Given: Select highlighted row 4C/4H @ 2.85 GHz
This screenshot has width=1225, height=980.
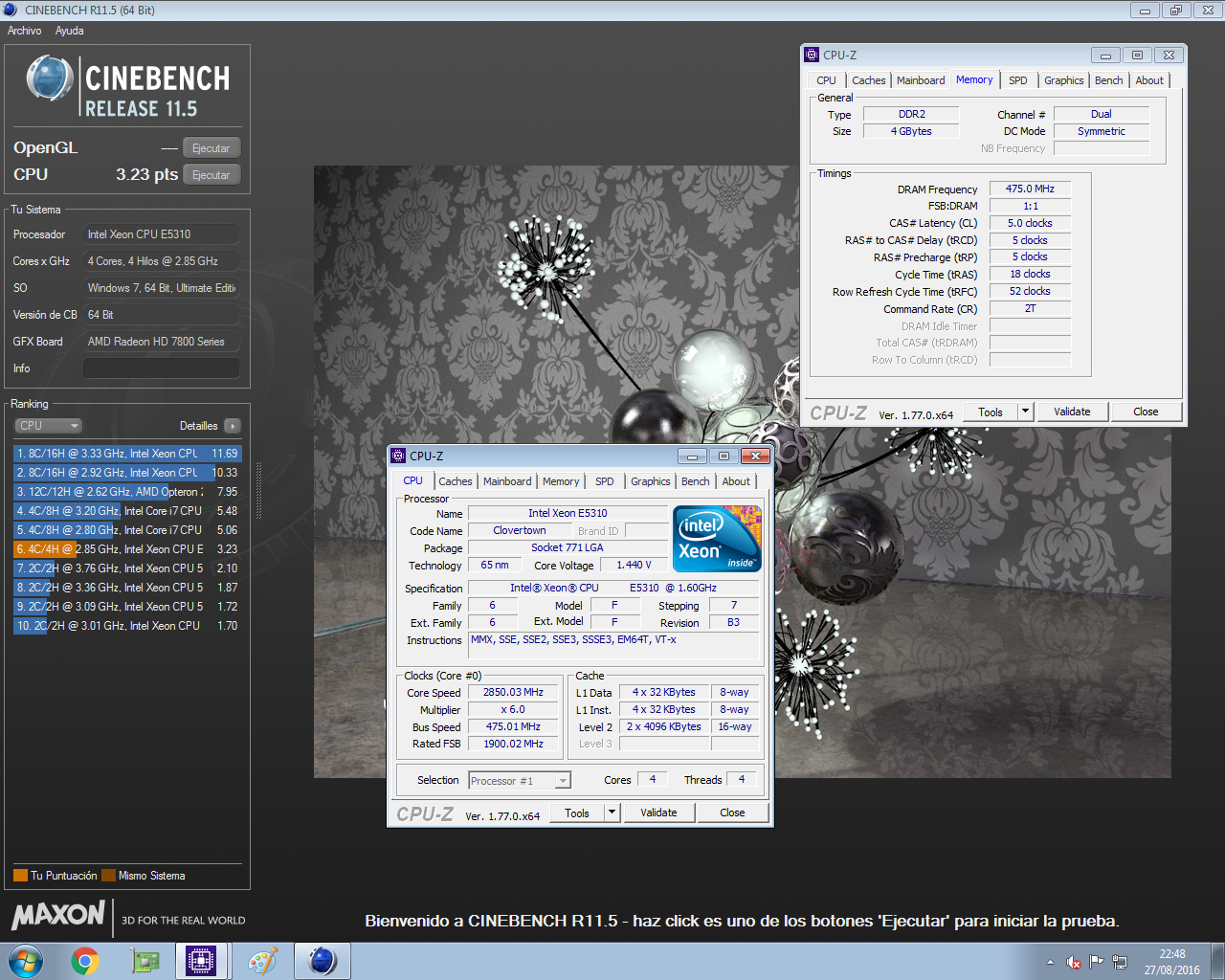Looking at the screenshot, I should pos(127,549).
